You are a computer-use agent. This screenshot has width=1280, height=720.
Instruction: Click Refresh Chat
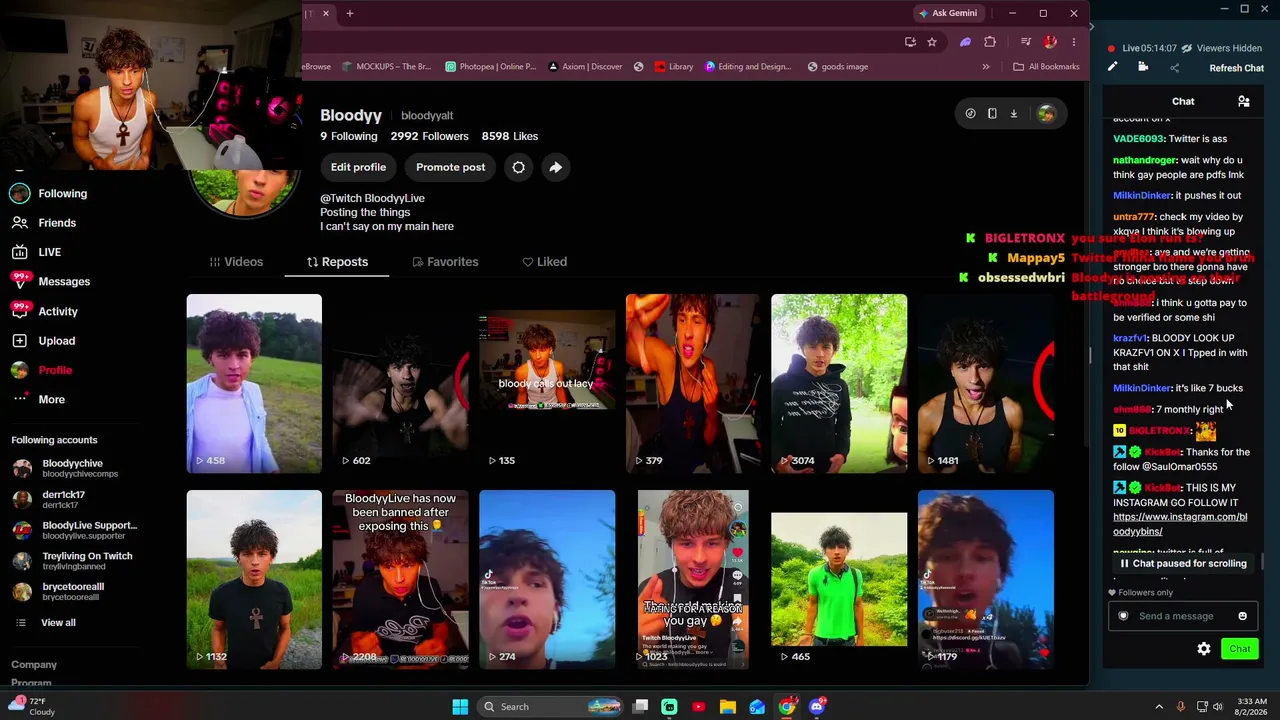tap(1237, 68)
